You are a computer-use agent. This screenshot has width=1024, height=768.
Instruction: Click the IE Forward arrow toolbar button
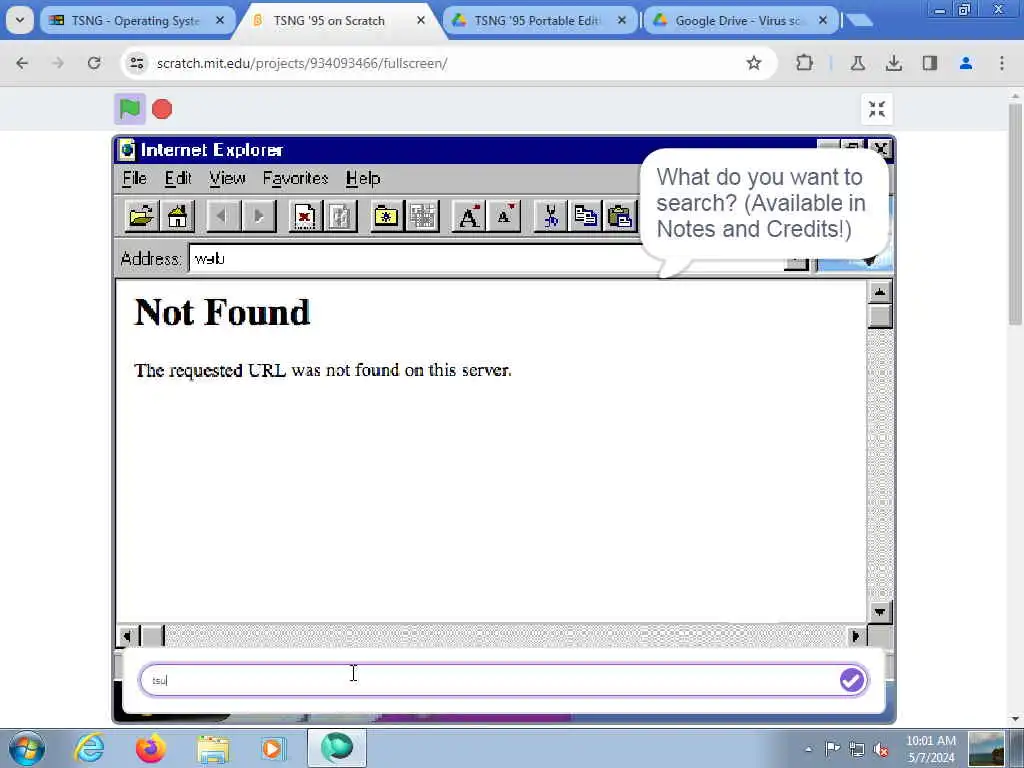pyautogui.click(x=259, y=216)
